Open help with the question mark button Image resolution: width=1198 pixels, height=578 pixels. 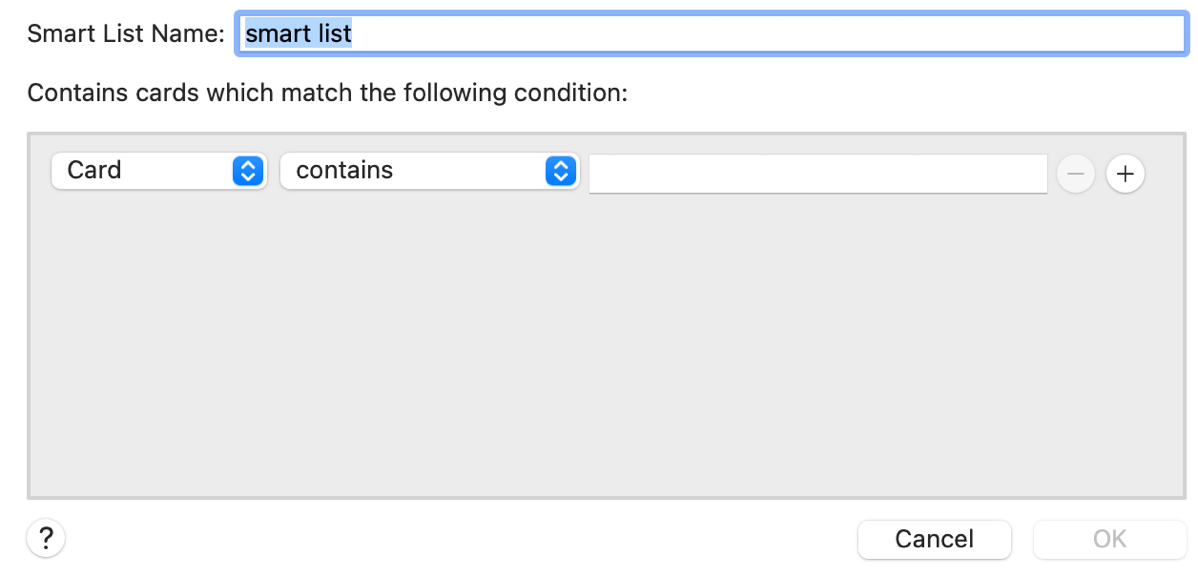point(45,538)
